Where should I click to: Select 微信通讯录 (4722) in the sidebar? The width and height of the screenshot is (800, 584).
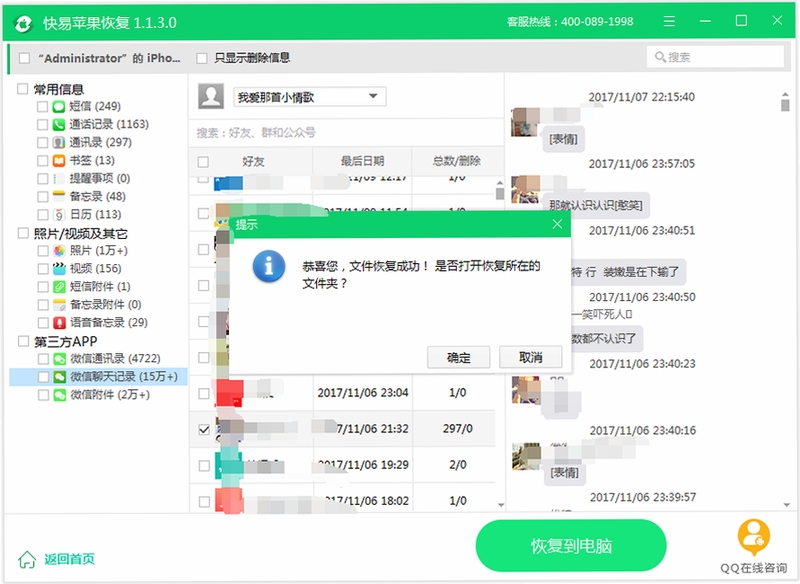pos(115,359)
